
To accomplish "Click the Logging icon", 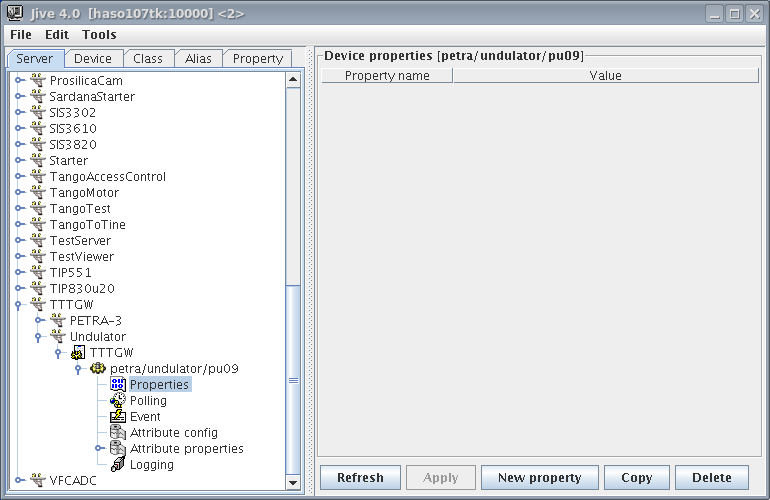I will tap(118, 464).
